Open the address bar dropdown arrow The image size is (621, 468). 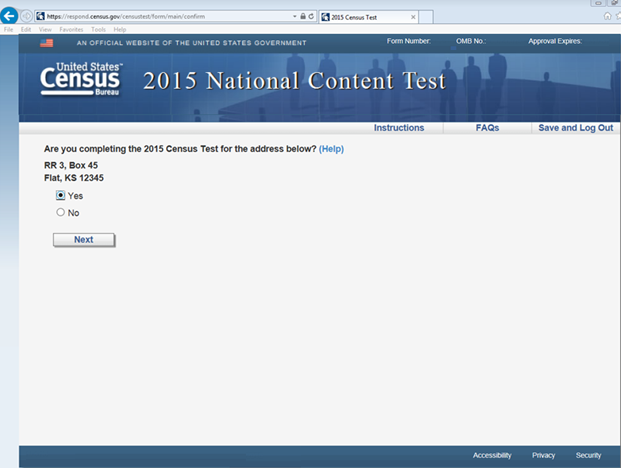(295, 16)
